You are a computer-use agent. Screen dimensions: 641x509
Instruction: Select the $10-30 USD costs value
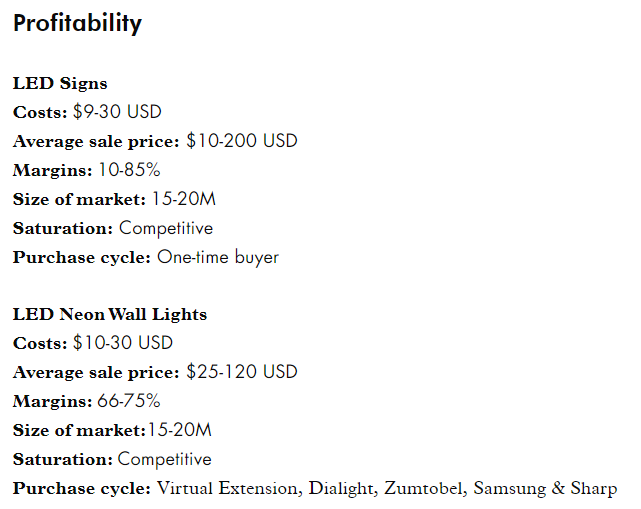tap(123, 343)
